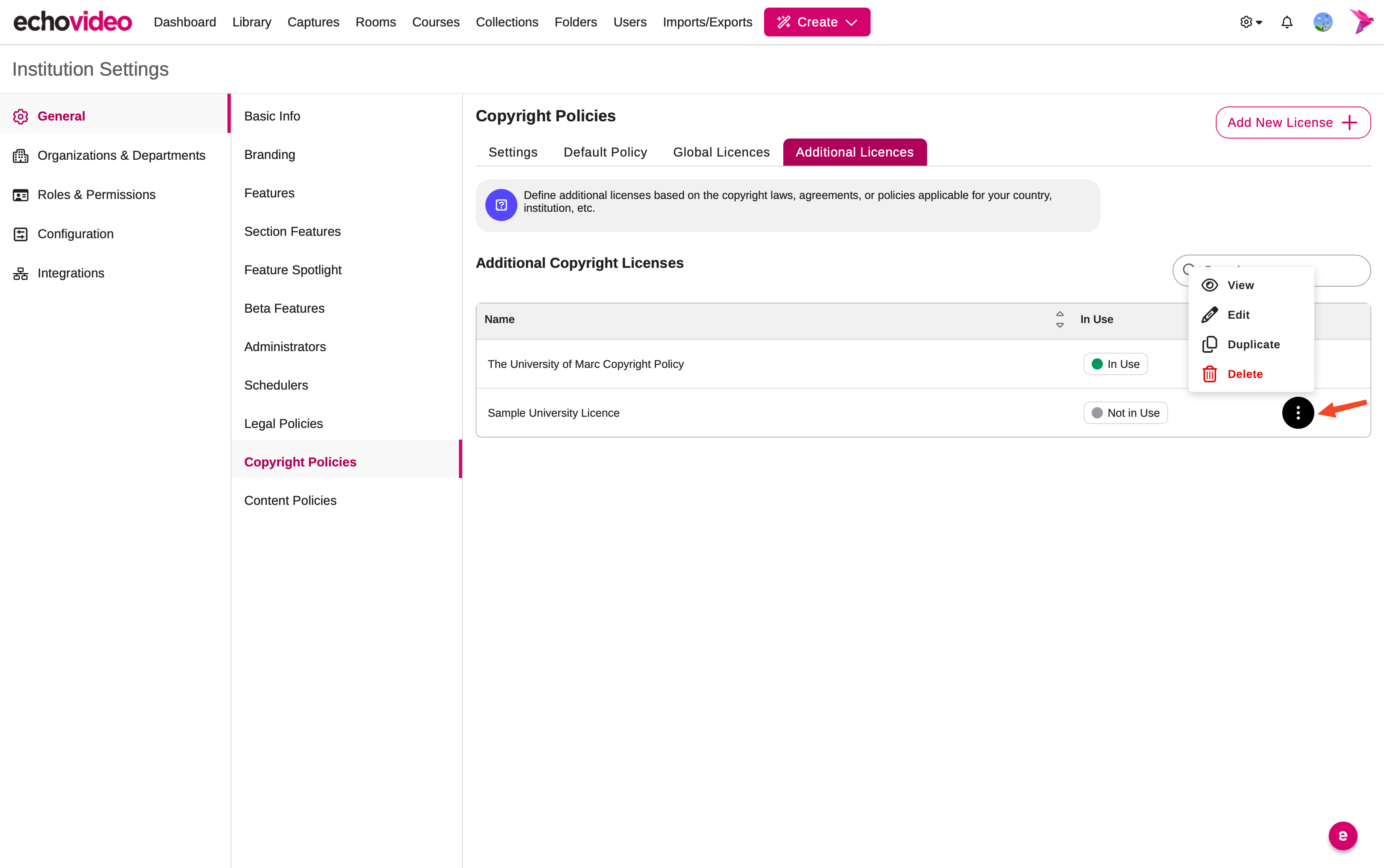This screenshot has width=1384, height=868.
Task: Click the Integrations network icon
Action: 21,274
